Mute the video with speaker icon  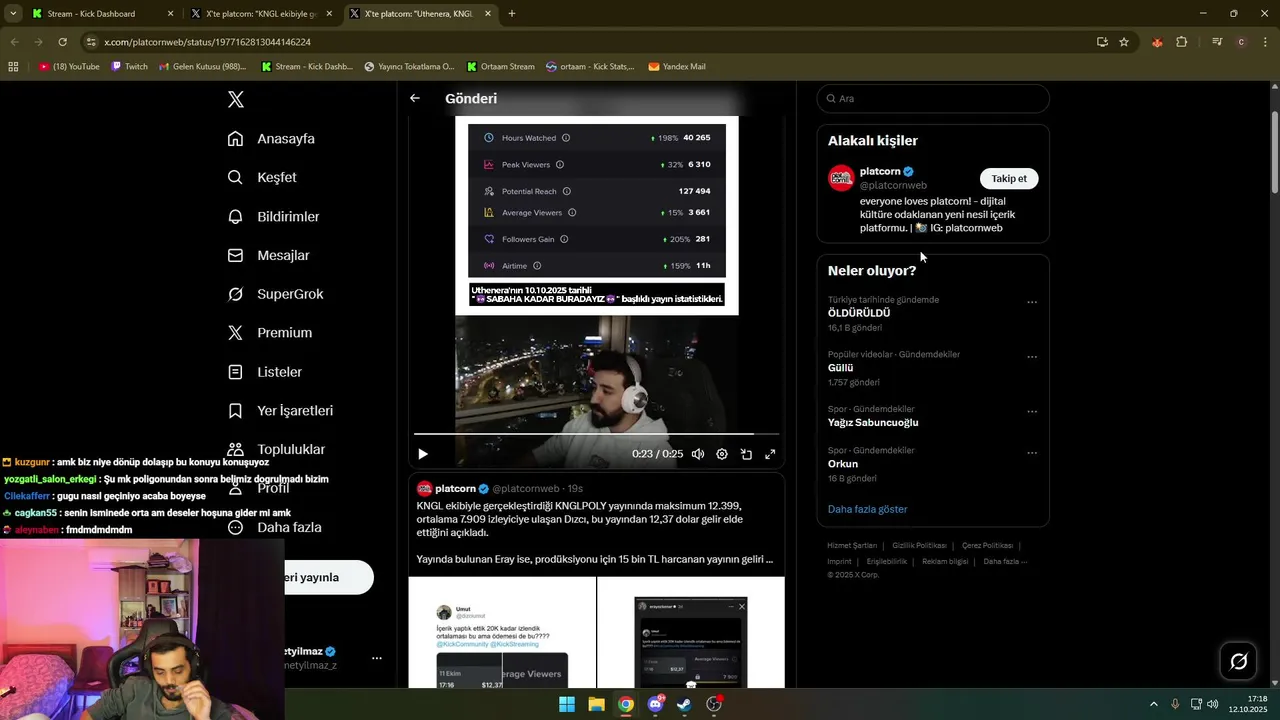click(698, 454)
